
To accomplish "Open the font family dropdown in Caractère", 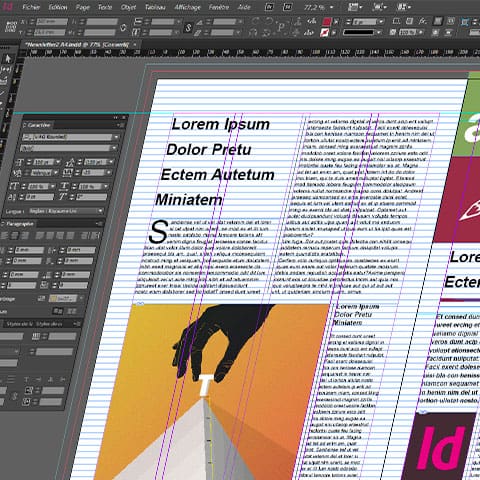I will 116,137.
